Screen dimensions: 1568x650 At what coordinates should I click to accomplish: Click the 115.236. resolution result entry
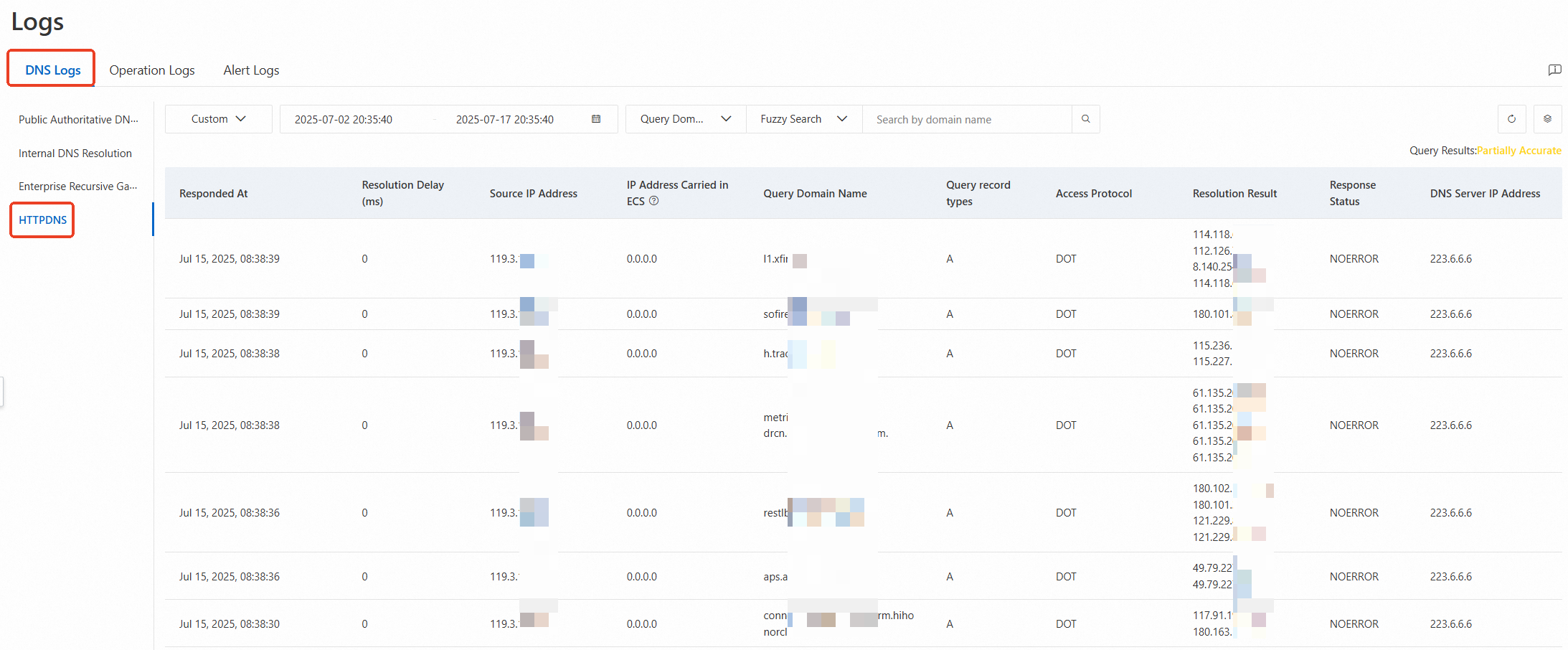(1212, 346)
